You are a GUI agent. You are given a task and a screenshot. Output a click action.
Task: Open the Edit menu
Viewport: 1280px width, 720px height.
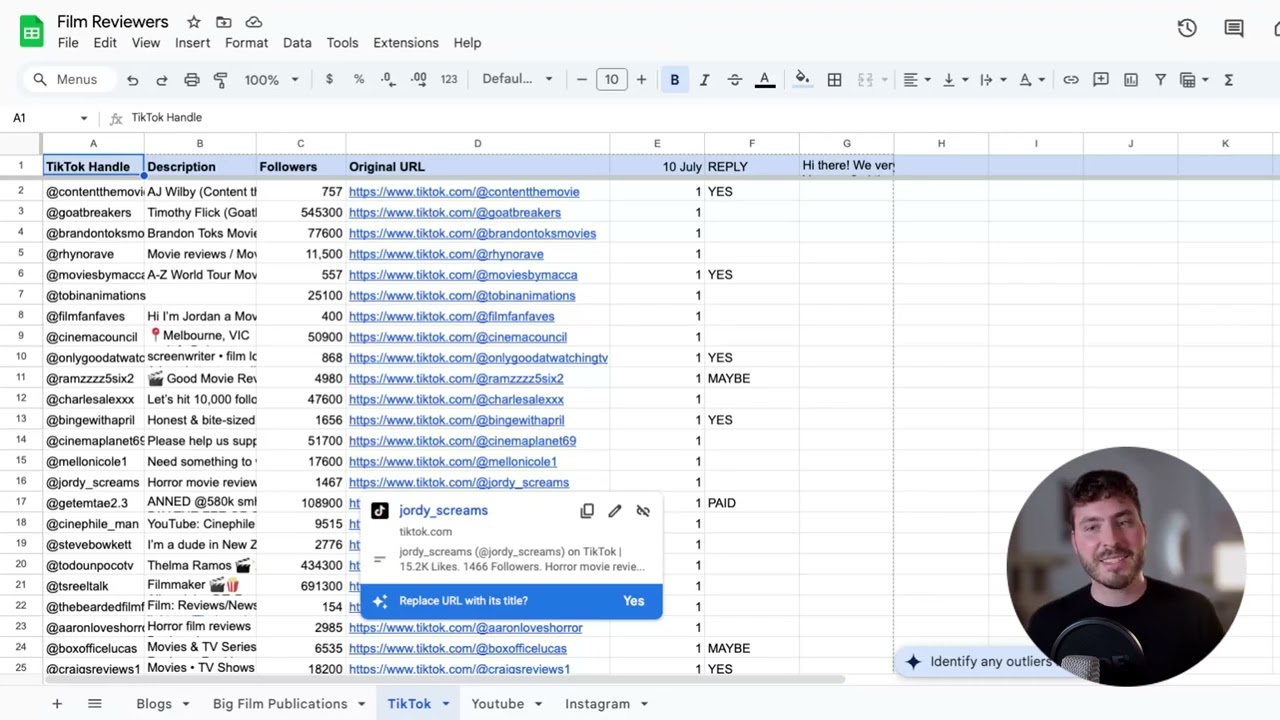tap(105, 43)
